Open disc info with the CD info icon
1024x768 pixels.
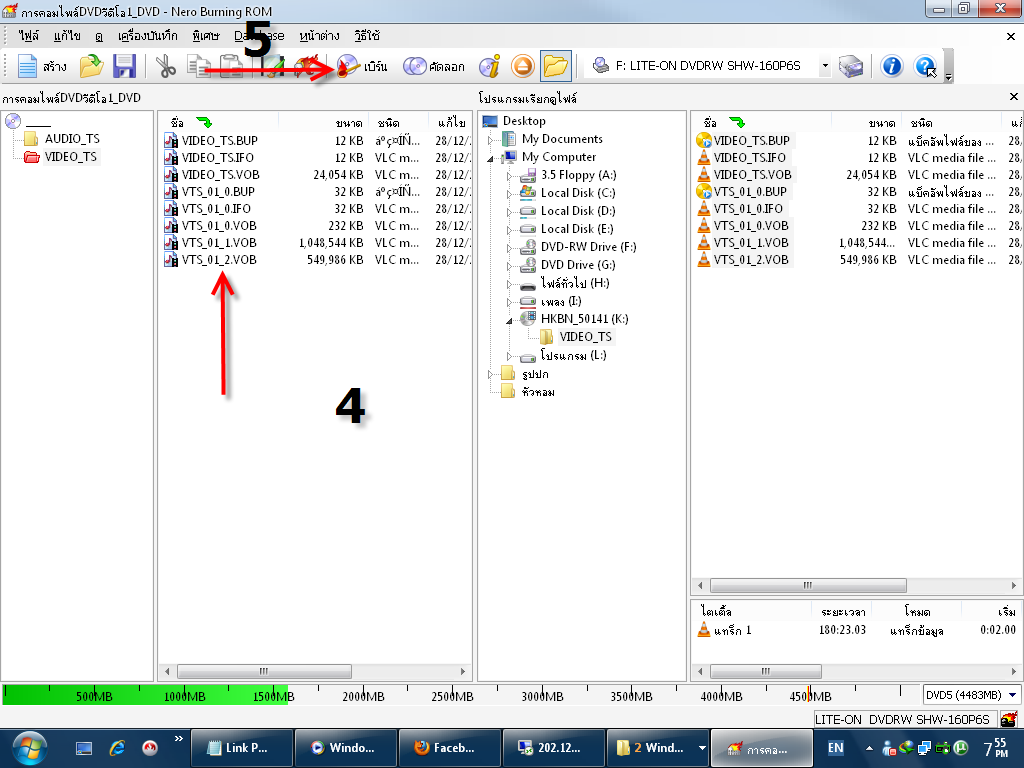pos(490,66)
